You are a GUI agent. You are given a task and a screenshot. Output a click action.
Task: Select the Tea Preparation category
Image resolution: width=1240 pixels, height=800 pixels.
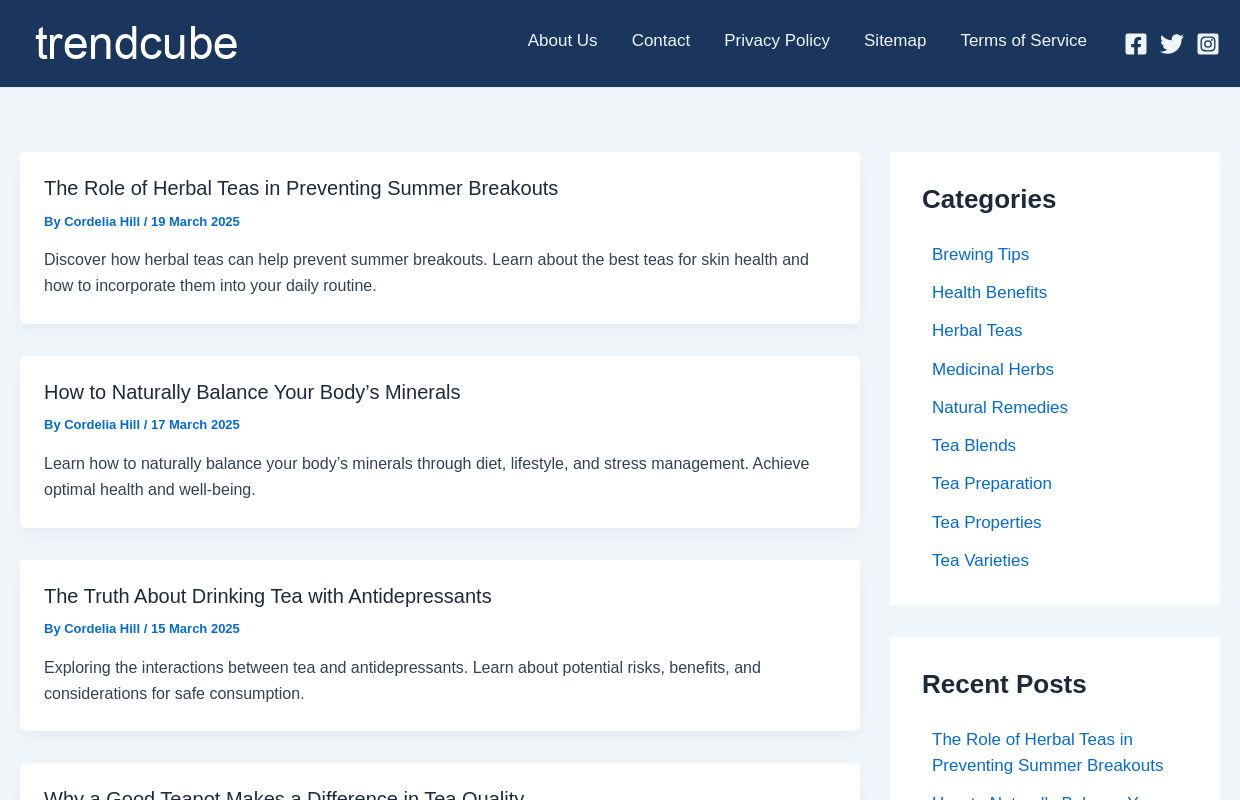[992, 484]
